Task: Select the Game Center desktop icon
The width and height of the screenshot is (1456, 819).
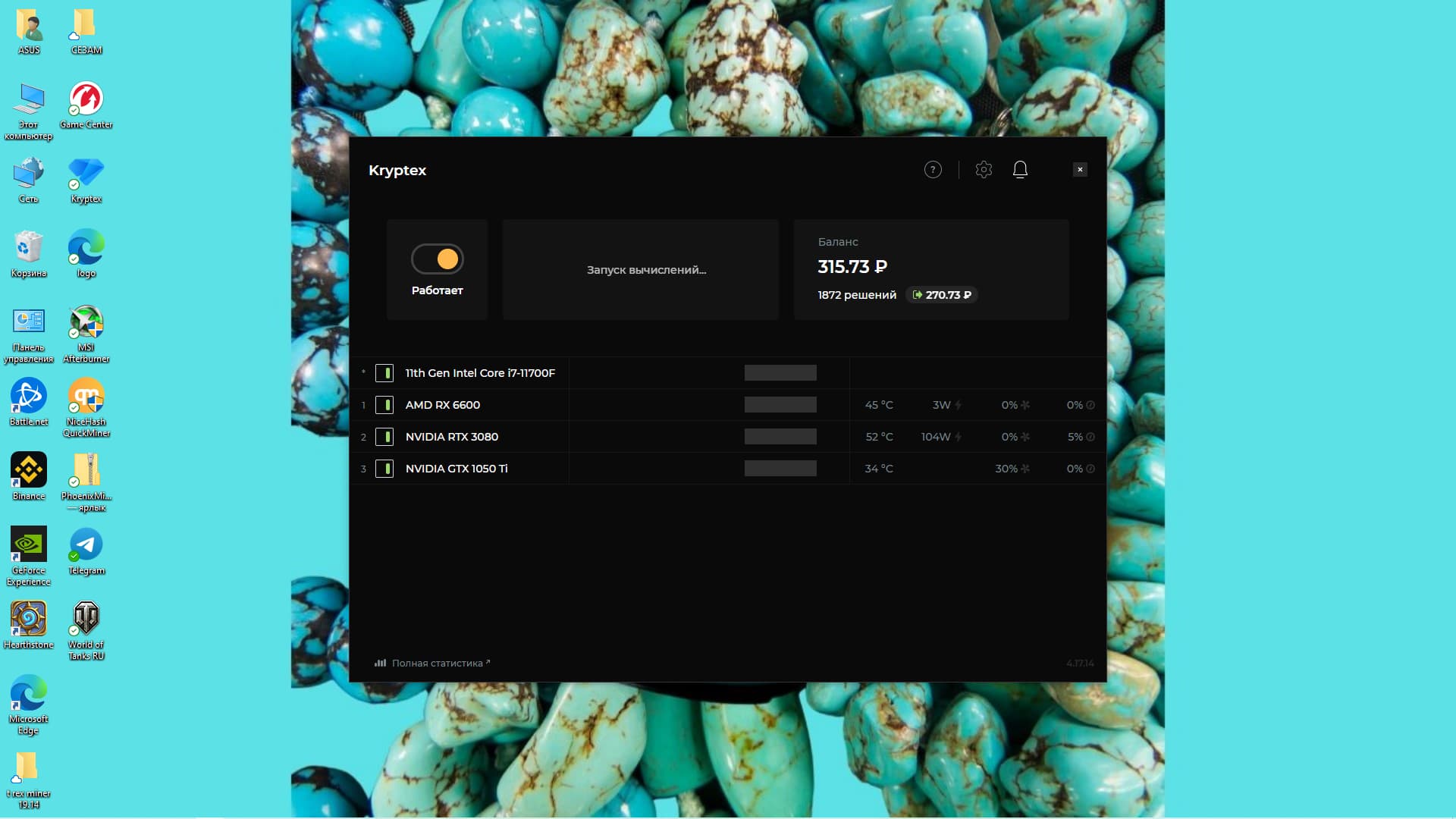Action: tap(86, 105)
